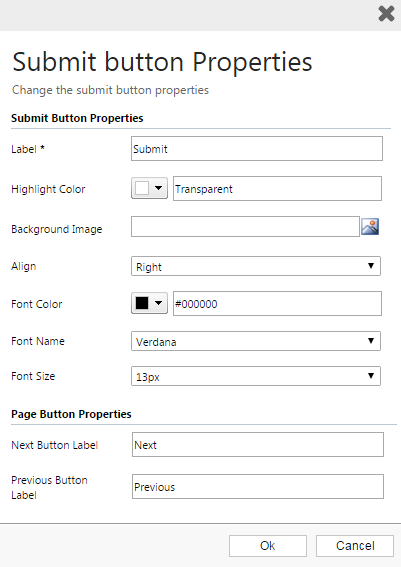Click the Next Button Label field

point(258,444)
